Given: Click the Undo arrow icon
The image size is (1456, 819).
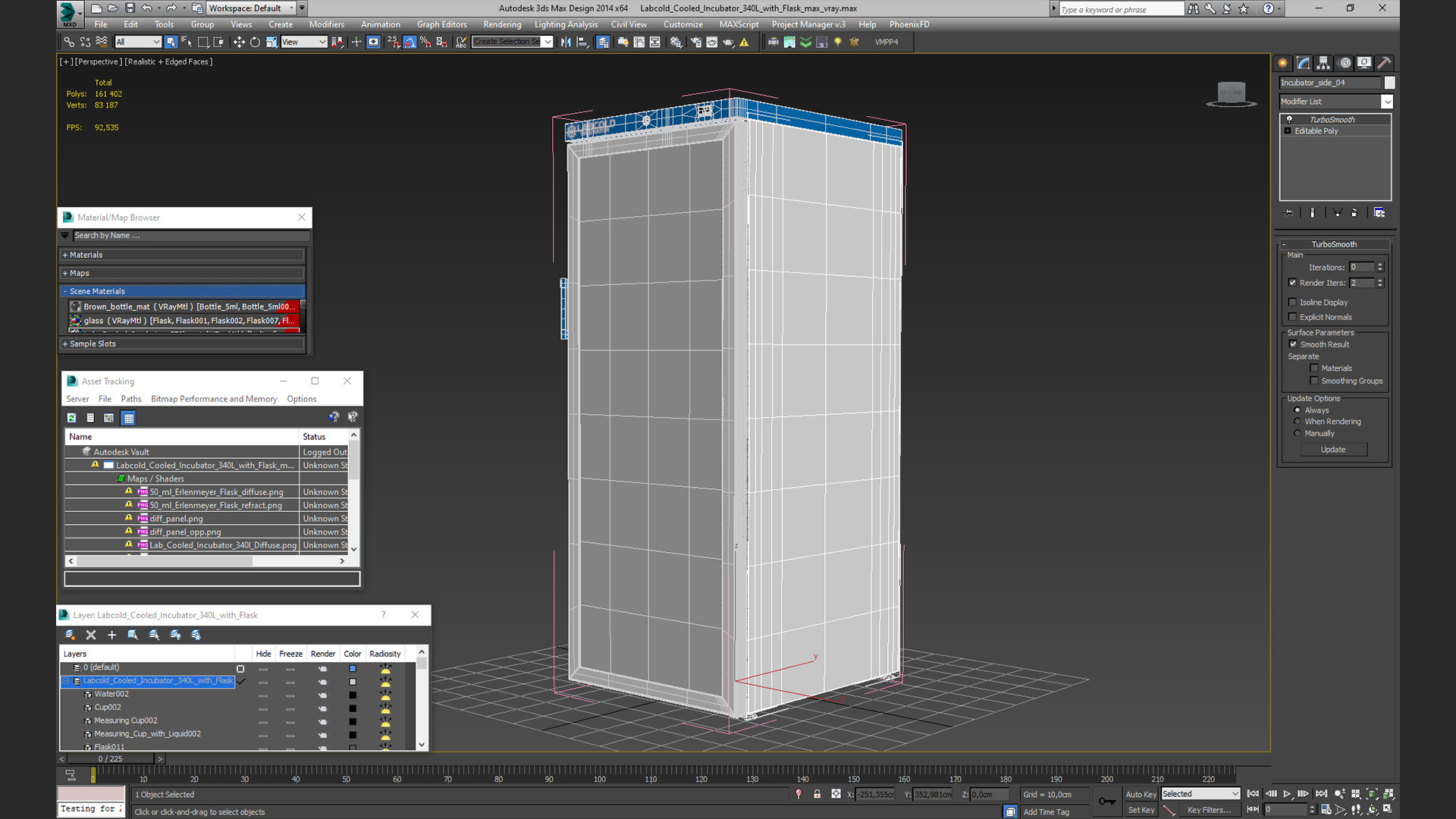Looking at the screenshot, I should [x=146, y=8].
